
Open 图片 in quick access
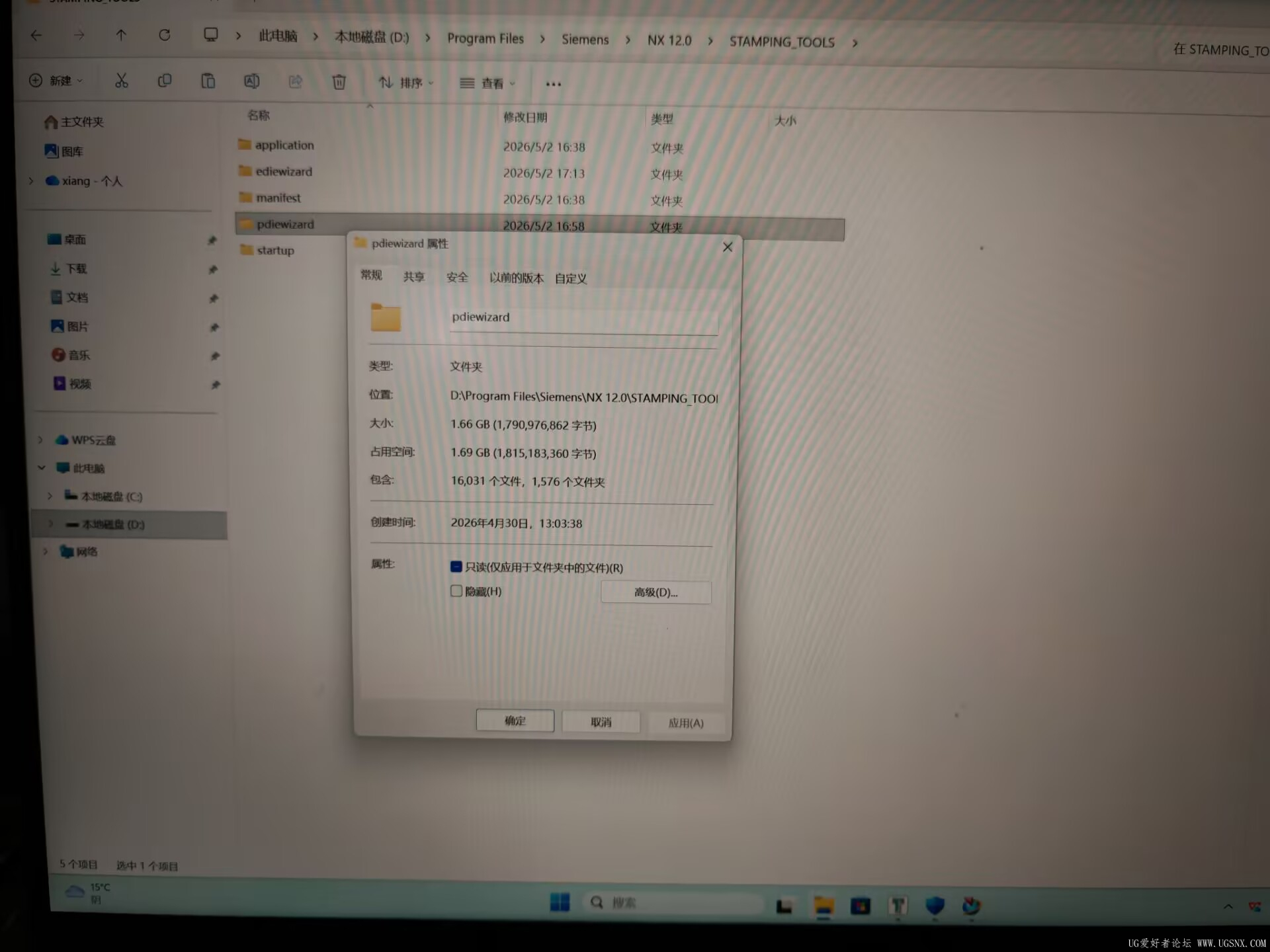coord(70,327)
